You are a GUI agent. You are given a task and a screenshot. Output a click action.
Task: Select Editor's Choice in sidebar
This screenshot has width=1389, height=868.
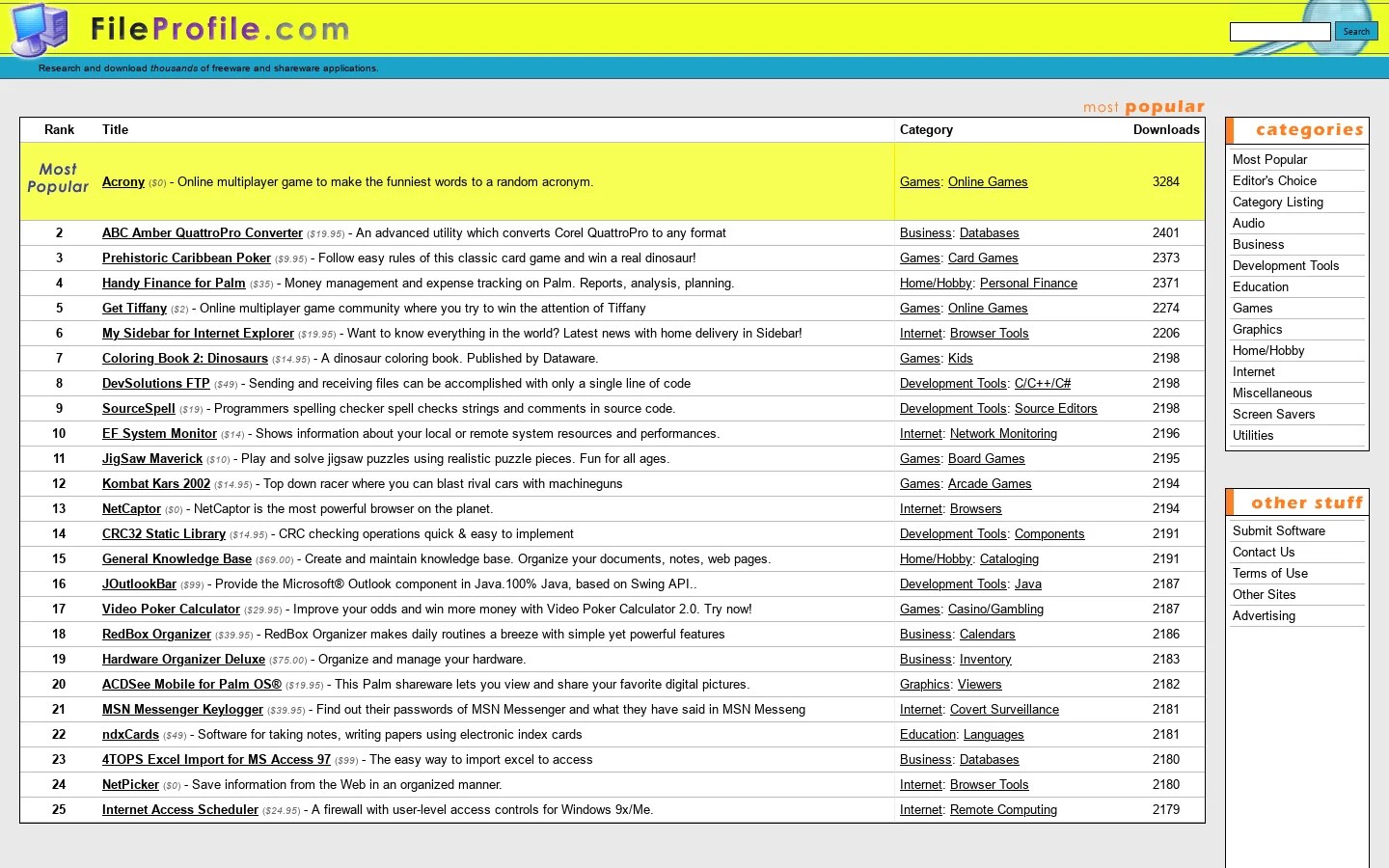pyautogui.click(x=1274, y=181)
